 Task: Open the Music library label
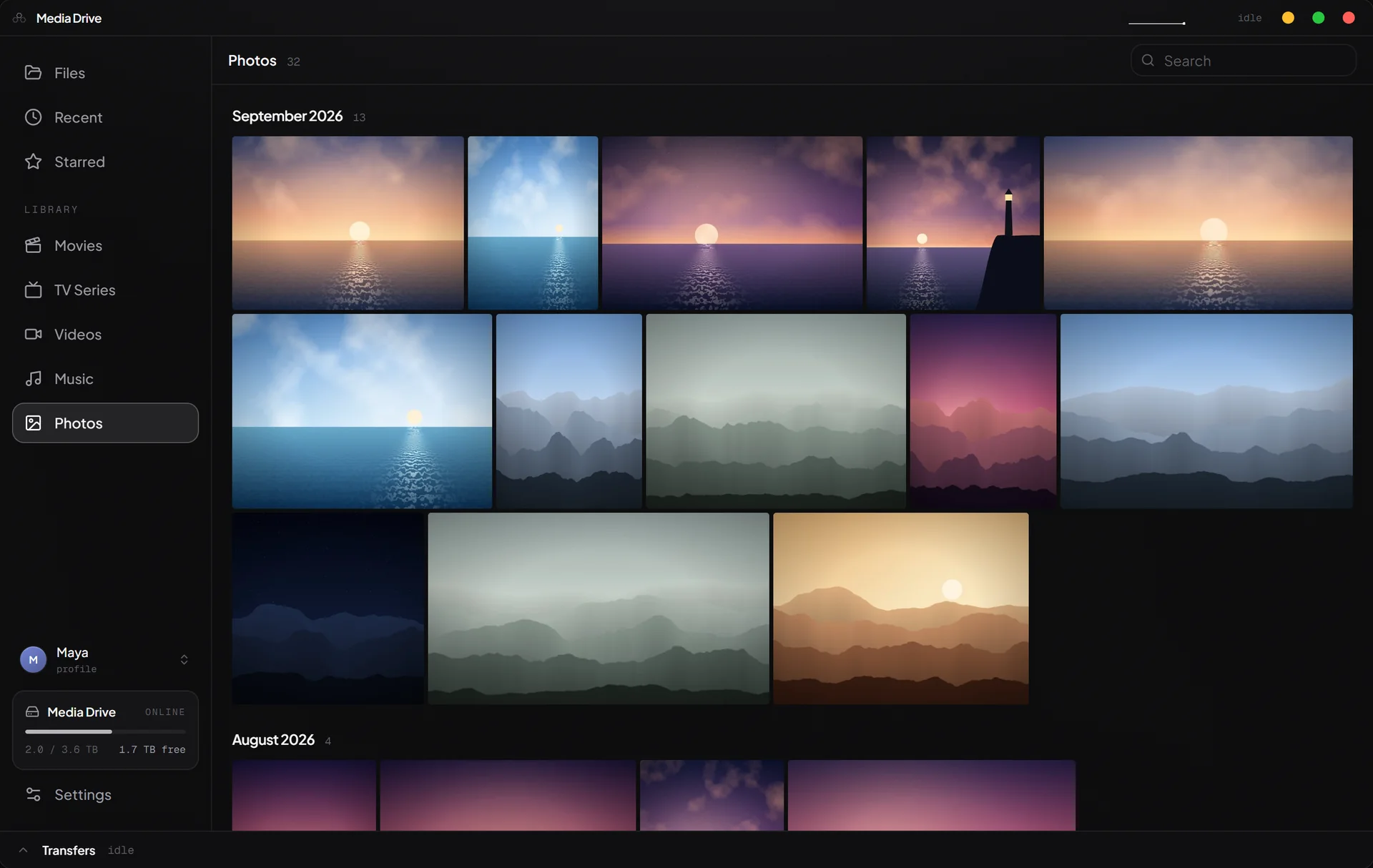point(74,379)
